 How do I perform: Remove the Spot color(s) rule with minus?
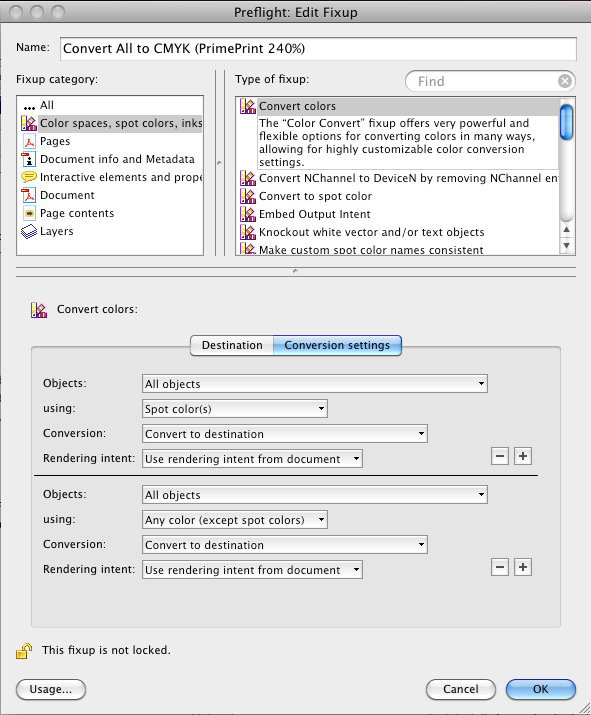point(500,456)
